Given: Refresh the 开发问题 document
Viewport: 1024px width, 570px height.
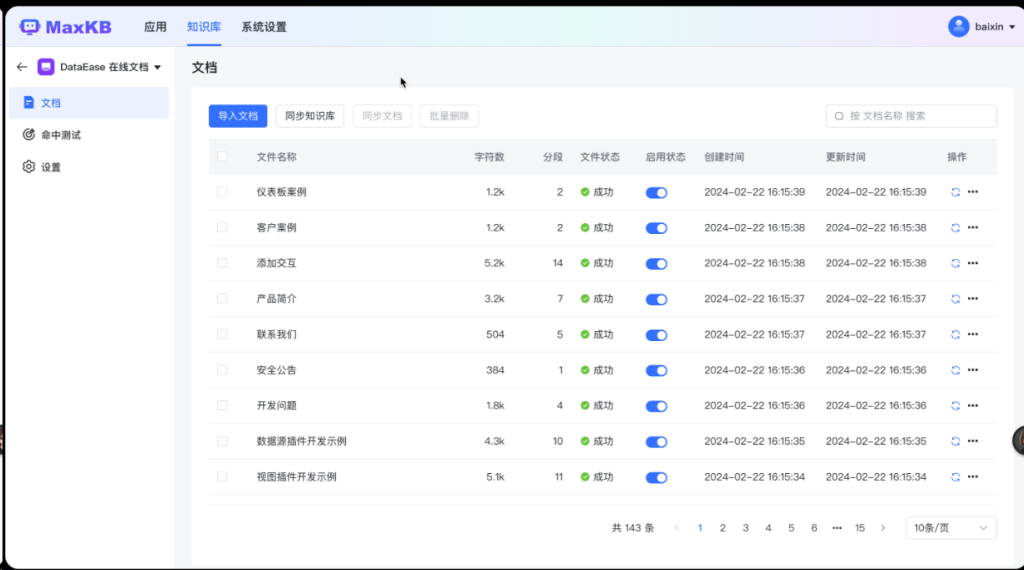Looking at the screenshot, I should coord(955,405).
